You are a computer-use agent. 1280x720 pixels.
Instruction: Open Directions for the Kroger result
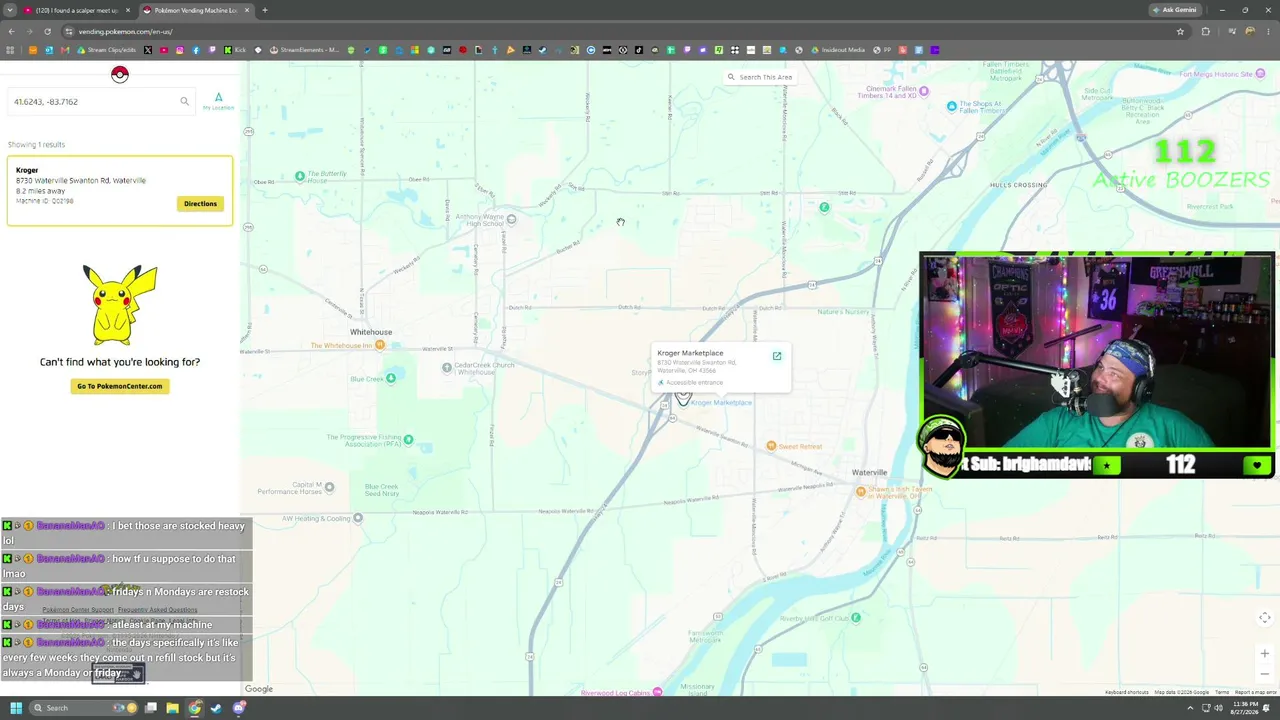[200, 204]
